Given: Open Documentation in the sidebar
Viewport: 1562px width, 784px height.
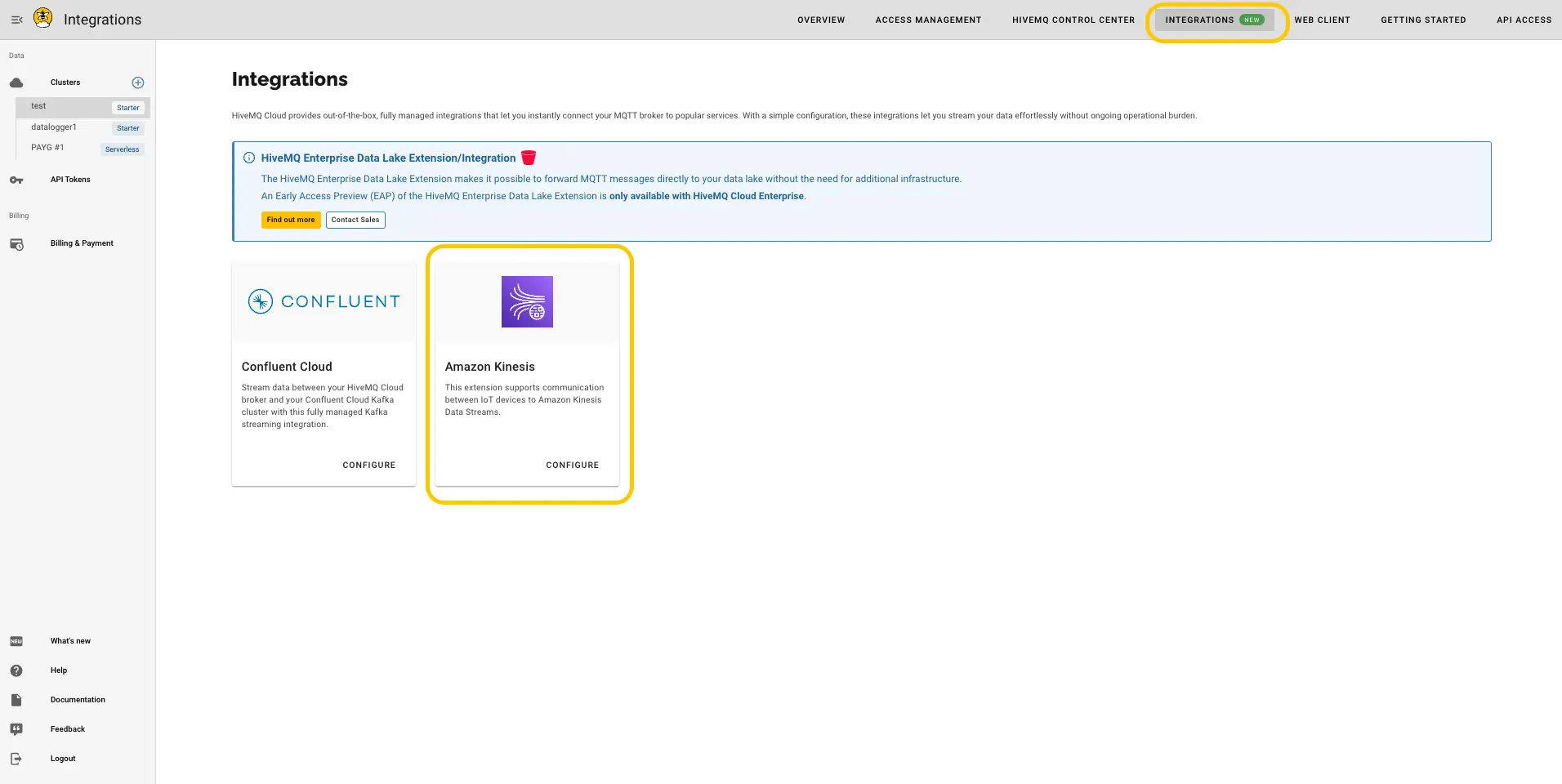Looking at the screenshot, I should click(78, 700).
